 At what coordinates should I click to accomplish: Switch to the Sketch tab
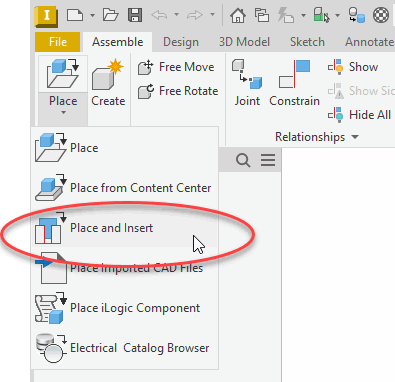(x=307, y=42)
